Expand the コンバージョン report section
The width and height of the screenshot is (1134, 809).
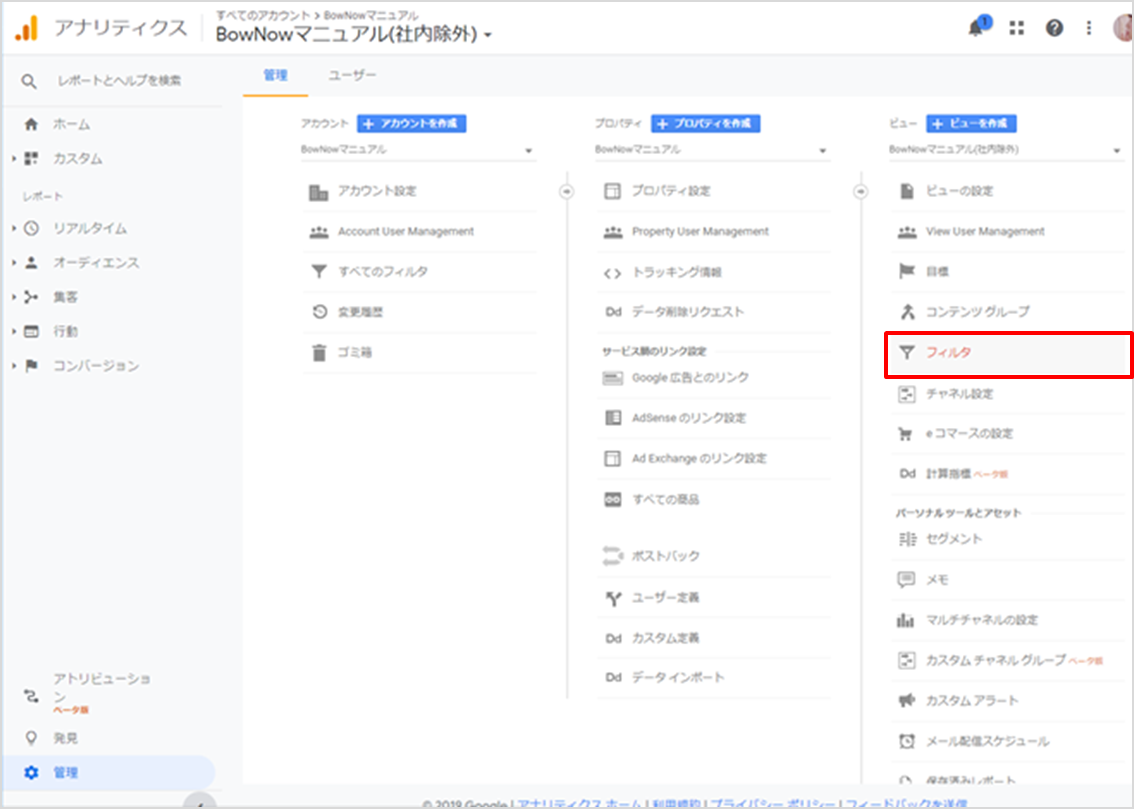tap(14, 366)
